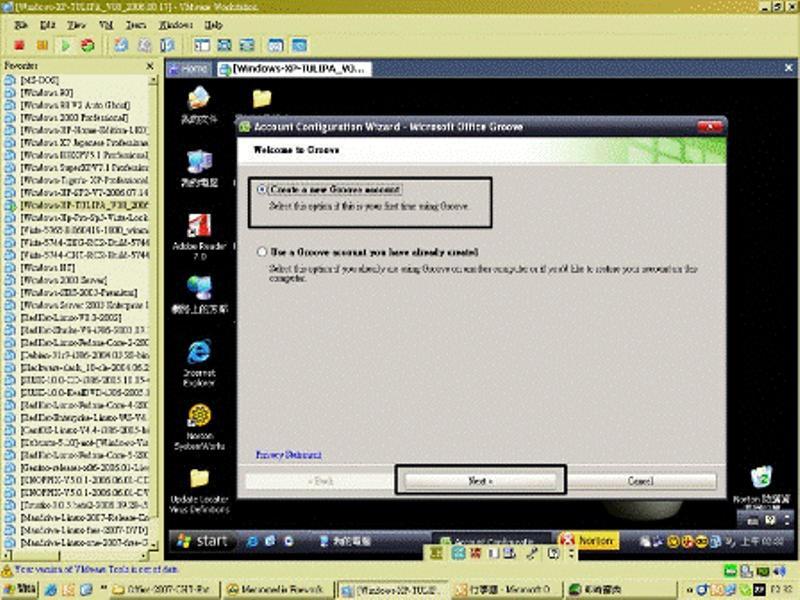800x600 pixels.
Task: Select [MS-DOS] in Favorites list
Action: pos(39,80)
